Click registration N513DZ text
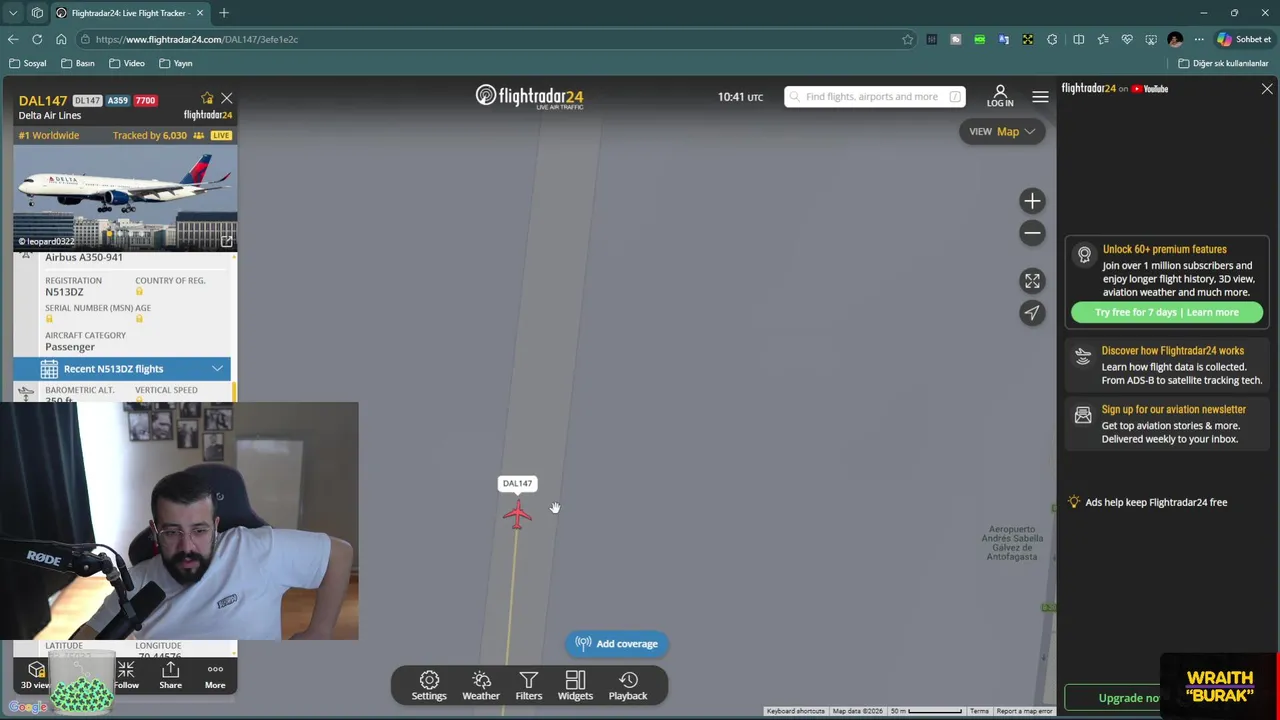This screenshot has height=720, width=1280. (64, 292)
